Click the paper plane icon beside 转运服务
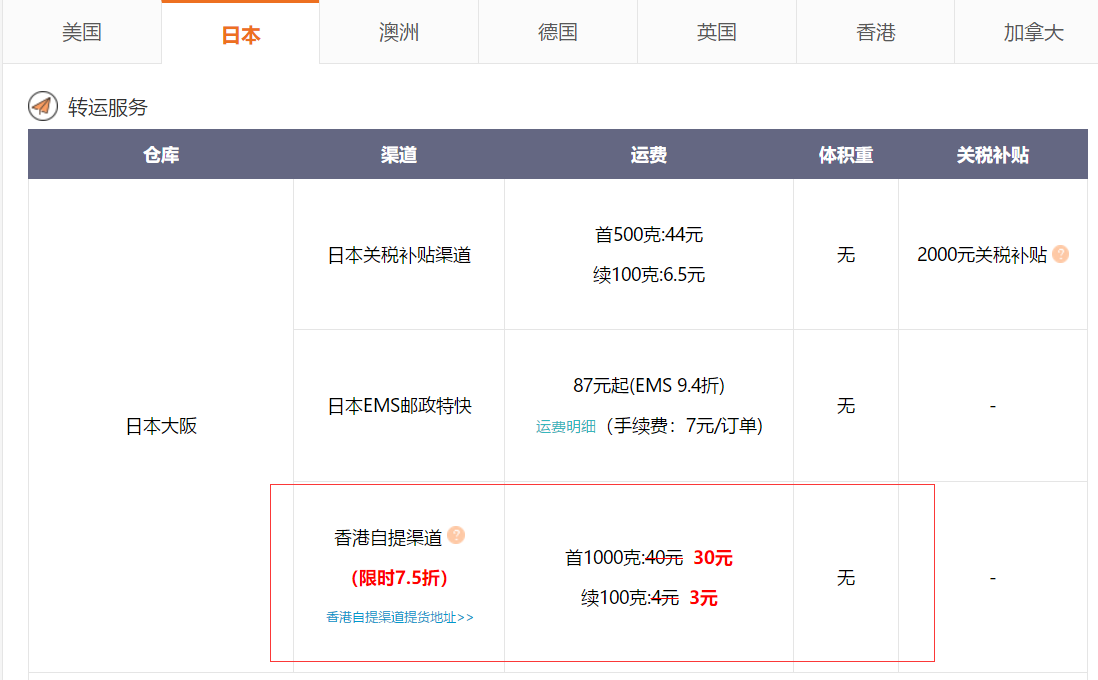This screenshot has width=1098, height=680. [x=43, y=107]
